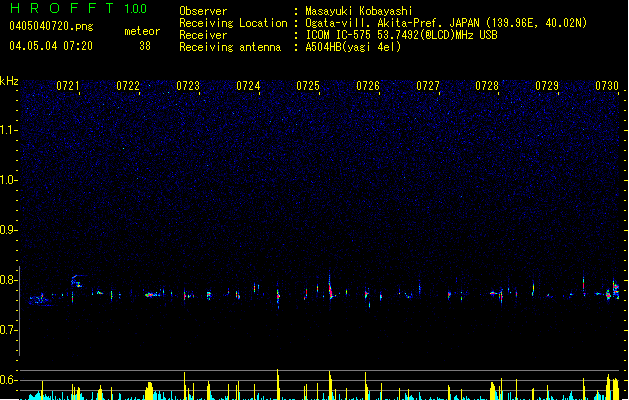Click the 0722 time marker
Screen dimensions: 629x400
(x=128, y=86)
